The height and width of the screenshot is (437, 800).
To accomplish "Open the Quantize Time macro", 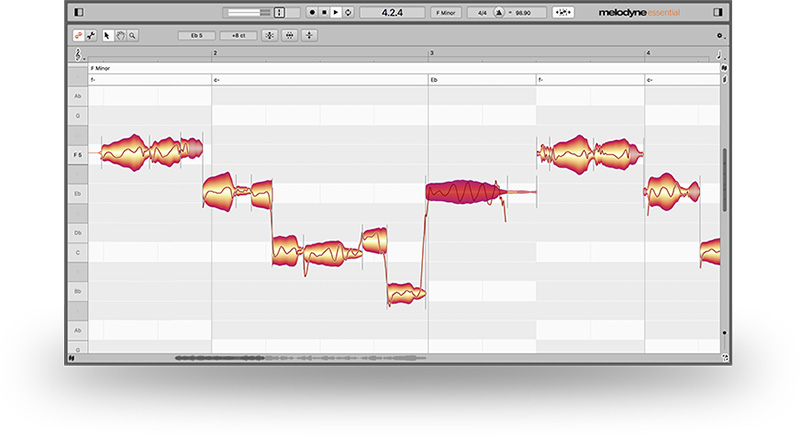I will click(289, 35).
